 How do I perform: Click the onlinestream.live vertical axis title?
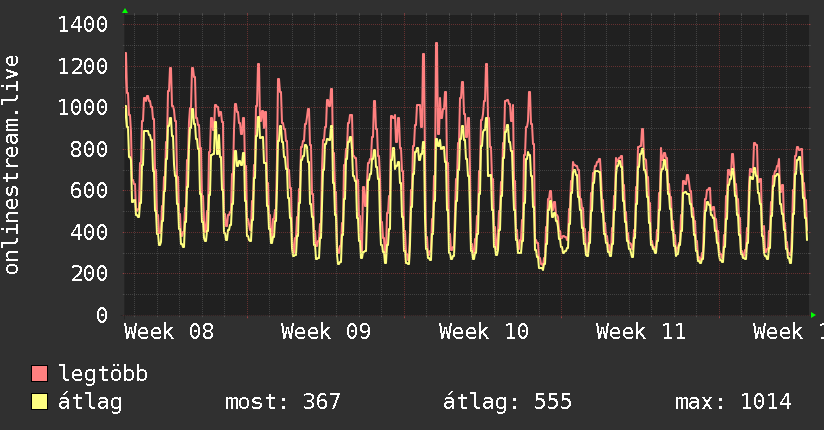11,165
